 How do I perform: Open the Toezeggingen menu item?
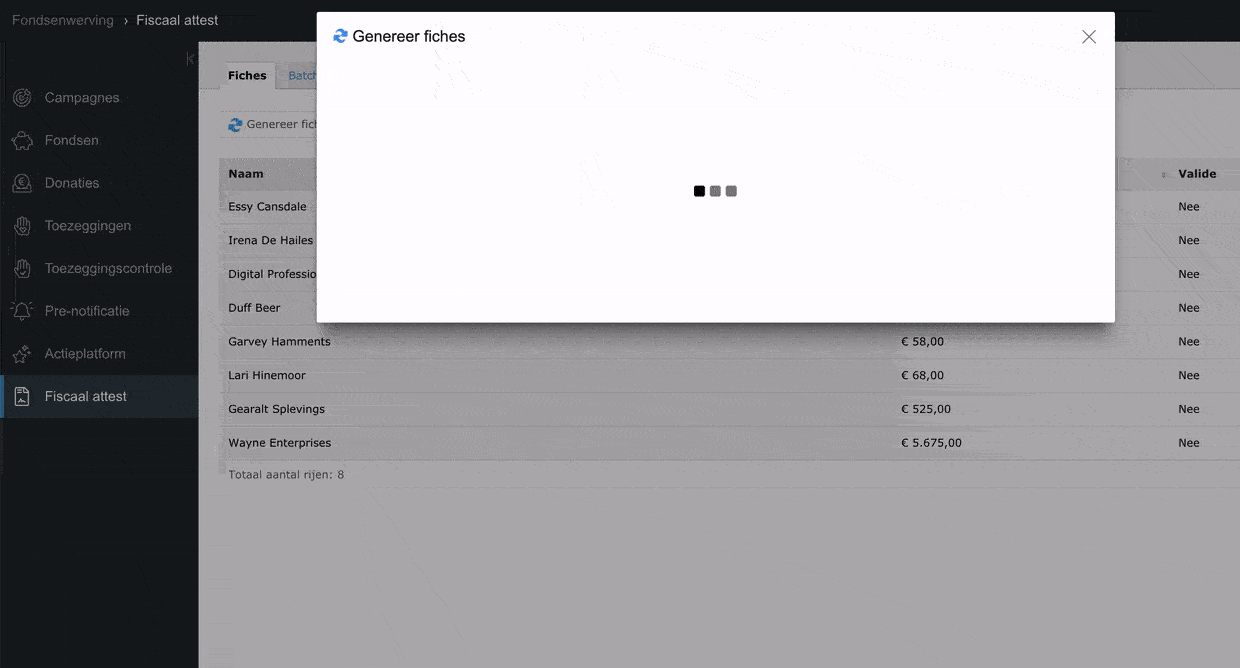(88, 226)
